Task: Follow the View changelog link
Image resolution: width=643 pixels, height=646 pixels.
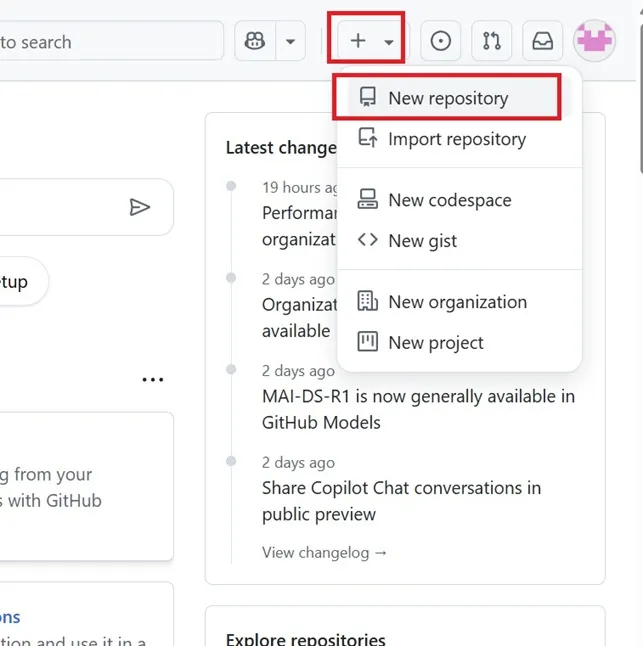Action: [324, 552]
